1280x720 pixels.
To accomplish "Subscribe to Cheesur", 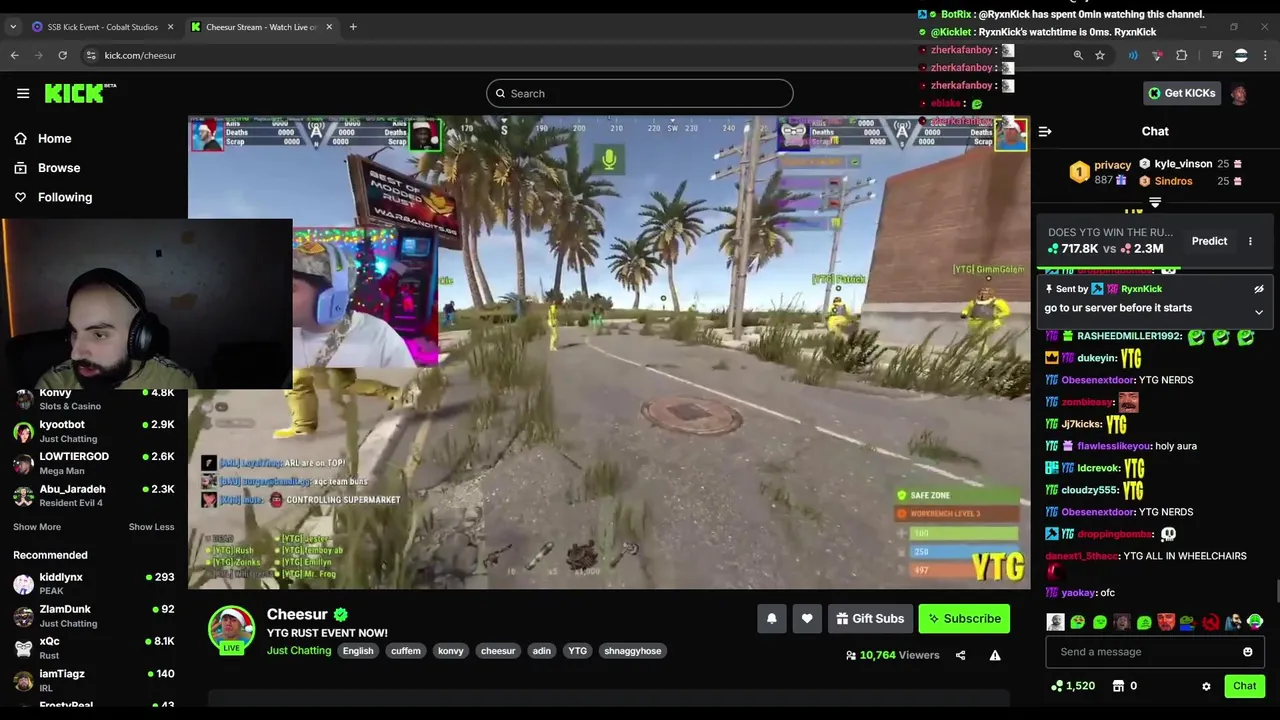I will pos(964,619).
